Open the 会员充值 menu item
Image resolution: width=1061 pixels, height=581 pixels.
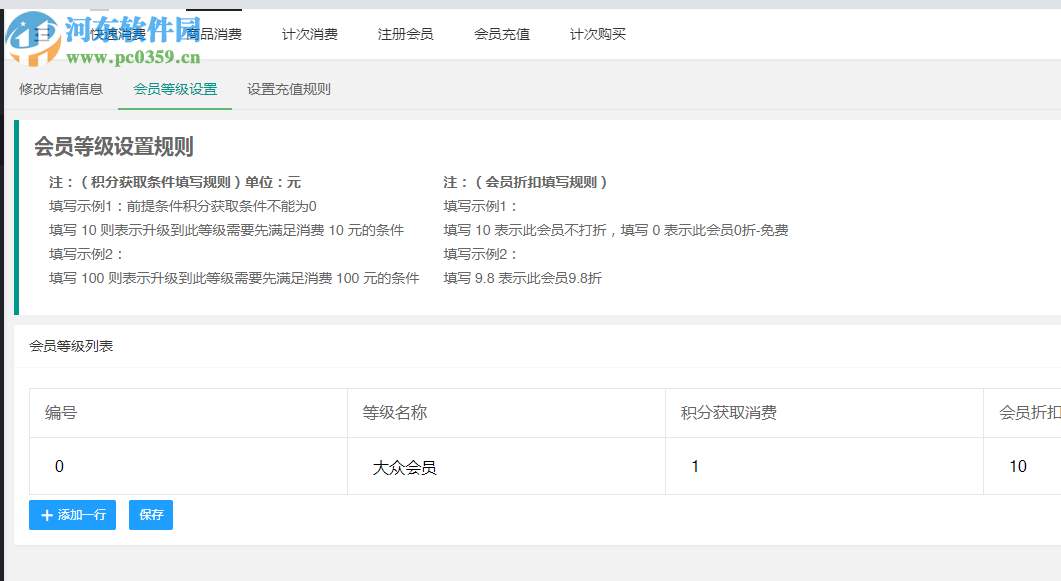coord(501,33)
